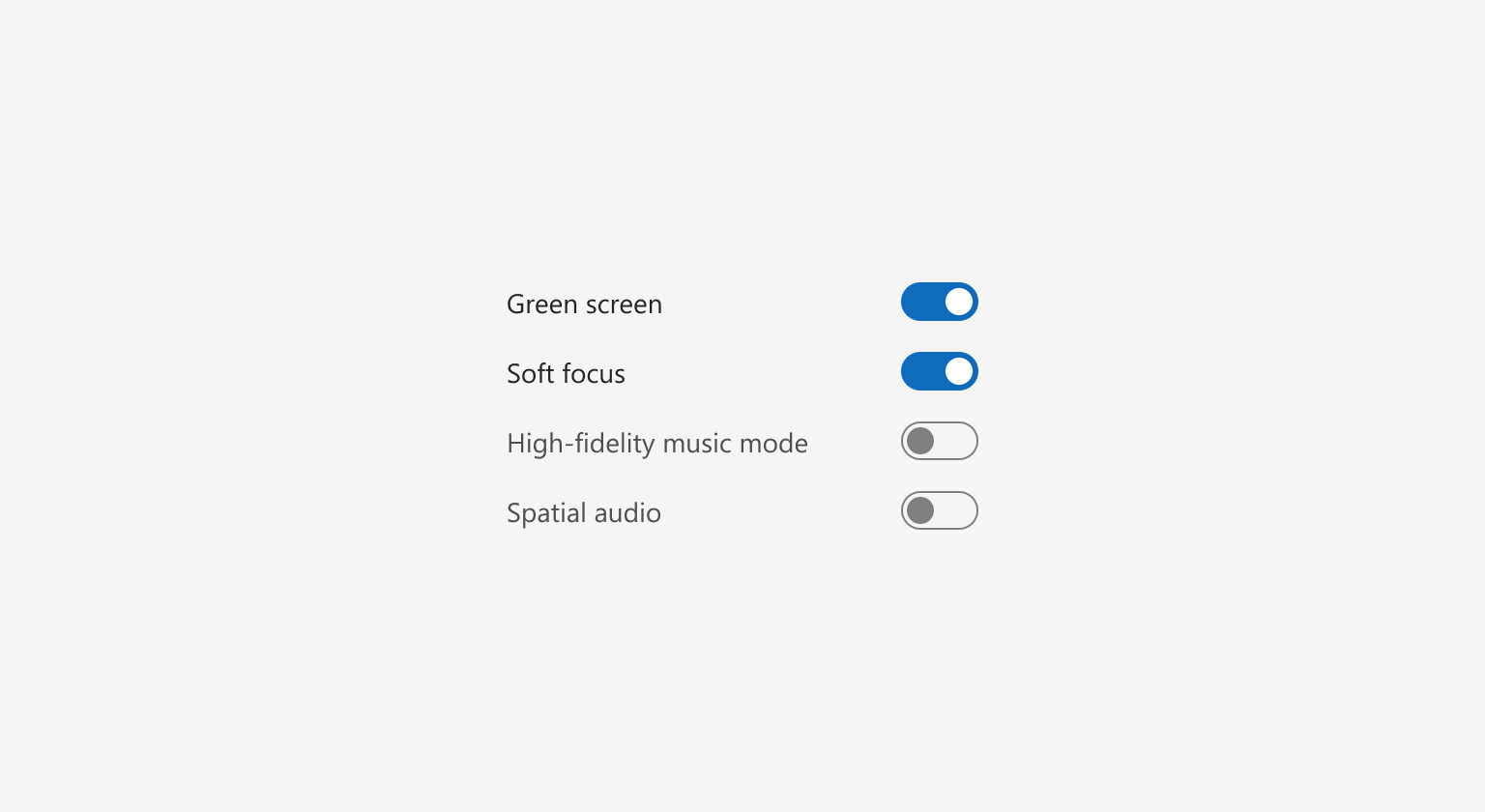Toggle the first blue switch in the list
This screenshot has width=1485, height=812.
[x=940, y=302]
